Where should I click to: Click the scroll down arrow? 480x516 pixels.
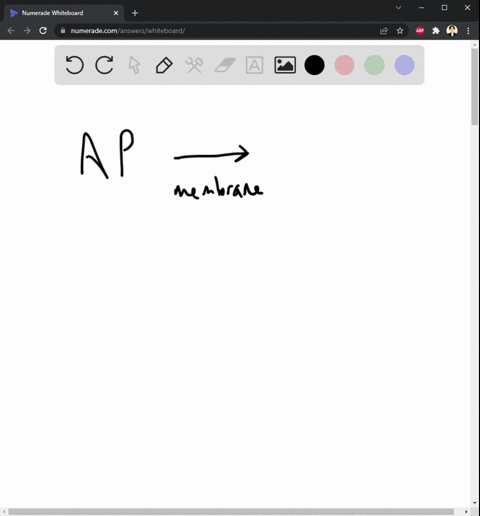(x=475, y=503)
